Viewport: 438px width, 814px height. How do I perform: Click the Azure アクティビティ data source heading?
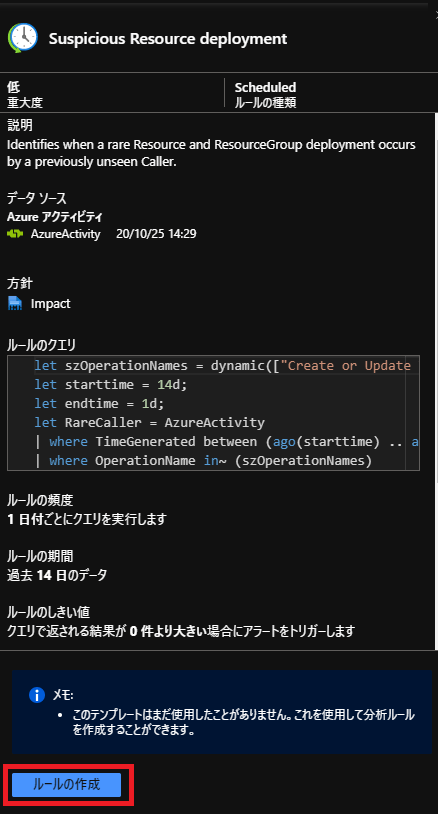point(55,216)
